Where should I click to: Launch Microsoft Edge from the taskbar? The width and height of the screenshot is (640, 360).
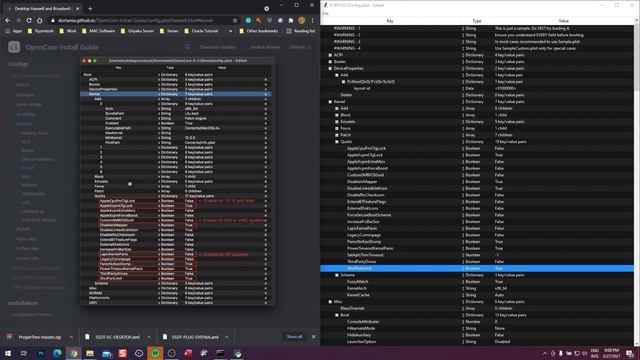[x=57, y=353]
